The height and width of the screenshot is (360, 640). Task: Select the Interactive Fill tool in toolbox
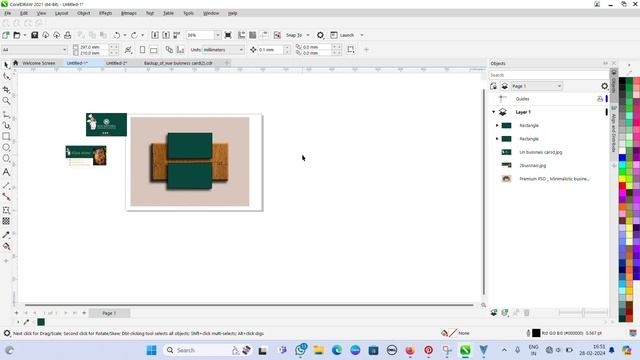[x=6, y=247]
